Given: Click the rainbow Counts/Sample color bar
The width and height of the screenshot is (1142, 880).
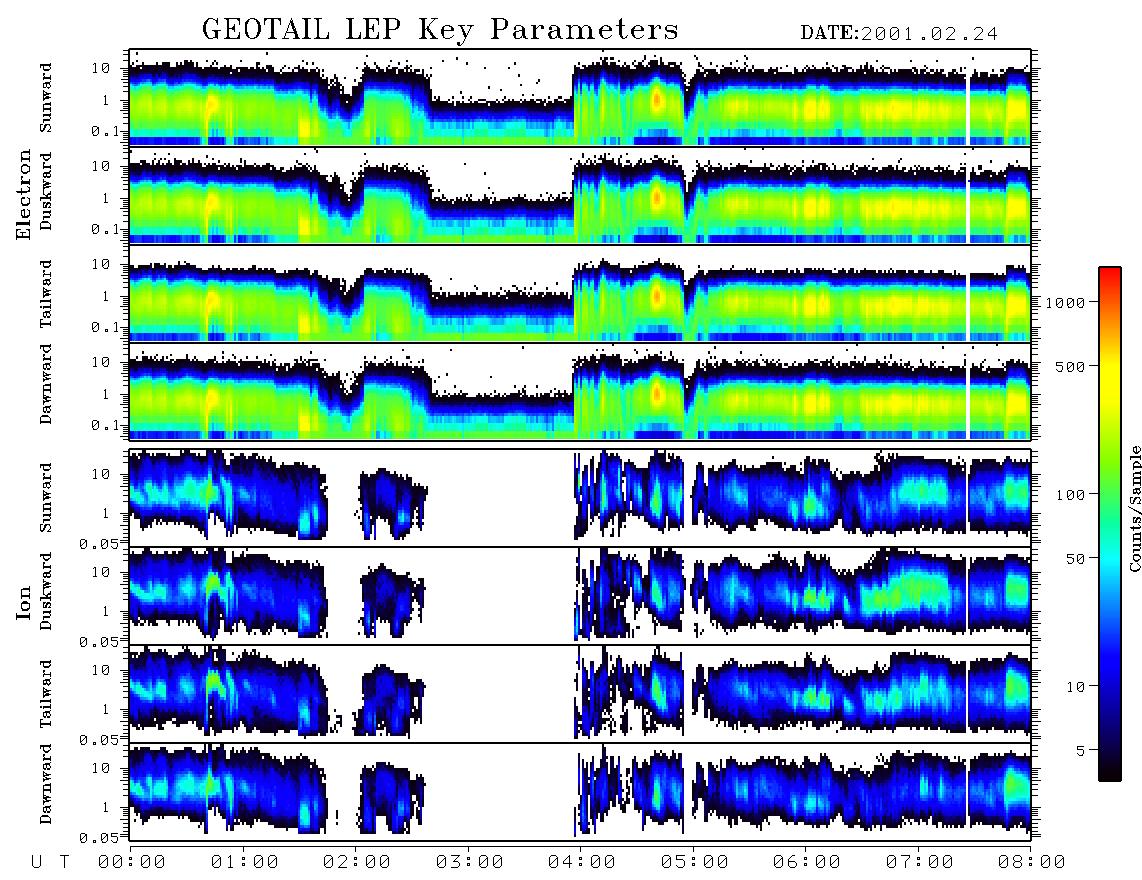Looking at the screenshot, I should point(1110,524).
